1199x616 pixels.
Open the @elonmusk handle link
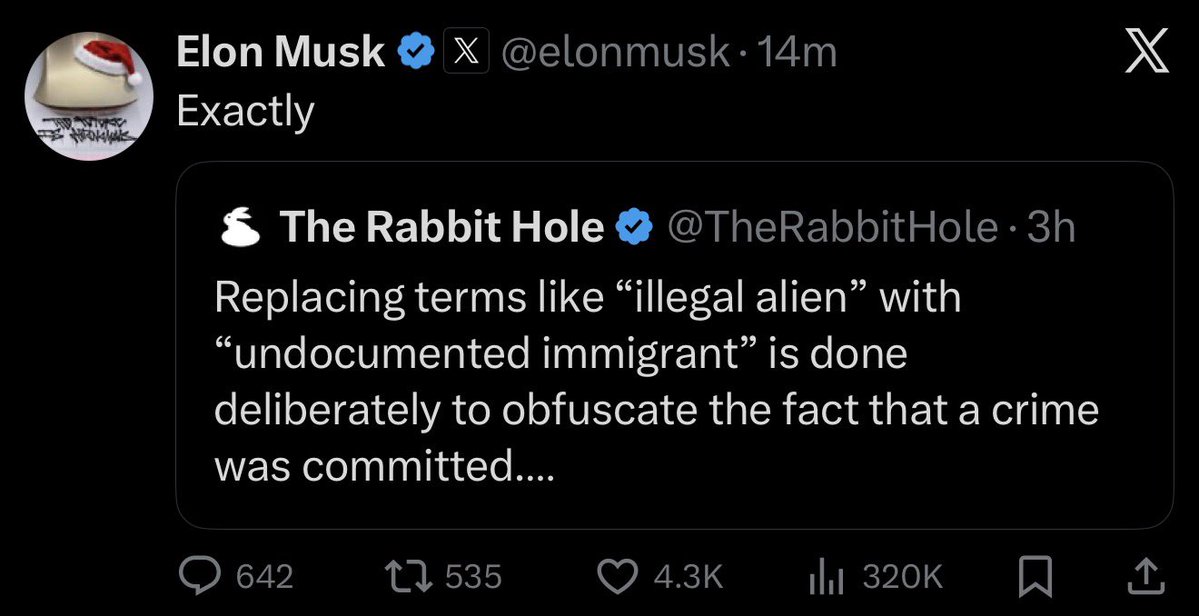point(614,53)
